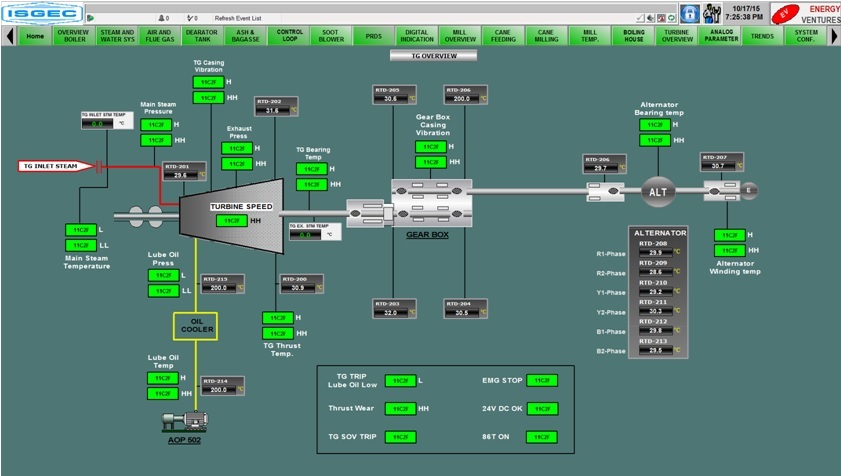Click the TG OVERVIEW title button

tap(433, 56)
